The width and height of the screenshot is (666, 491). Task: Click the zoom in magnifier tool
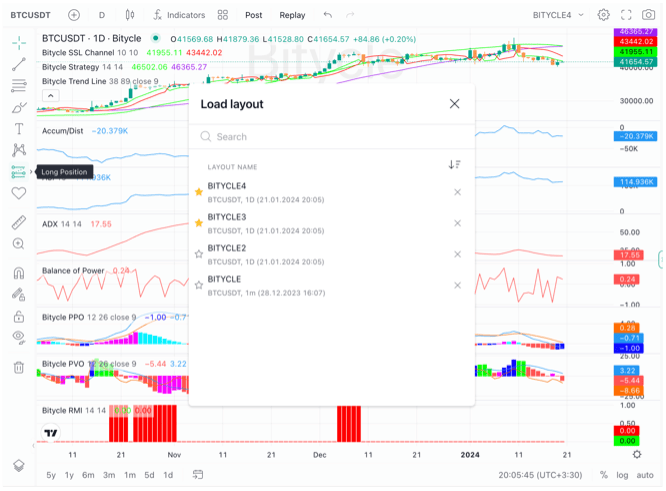click(18, 243)
